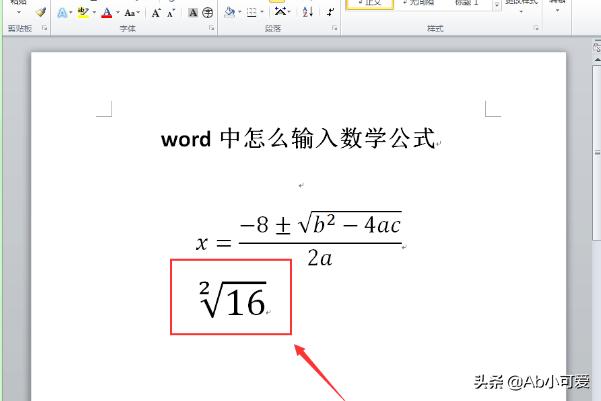The height and width of the screenshot is (401, 601).
Task: Expand the shading color dropdown arrow
Action: tap(240, 12)
